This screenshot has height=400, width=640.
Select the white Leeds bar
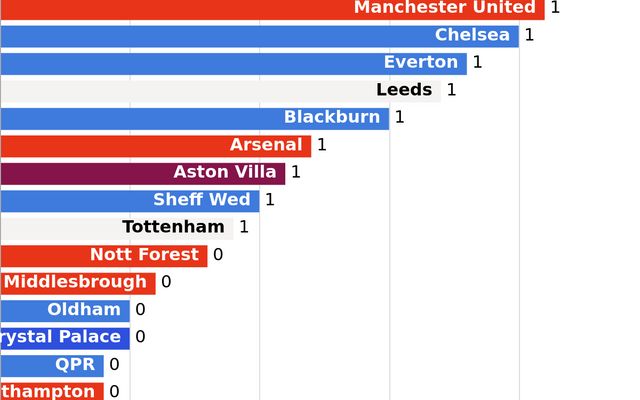(220, 91)
